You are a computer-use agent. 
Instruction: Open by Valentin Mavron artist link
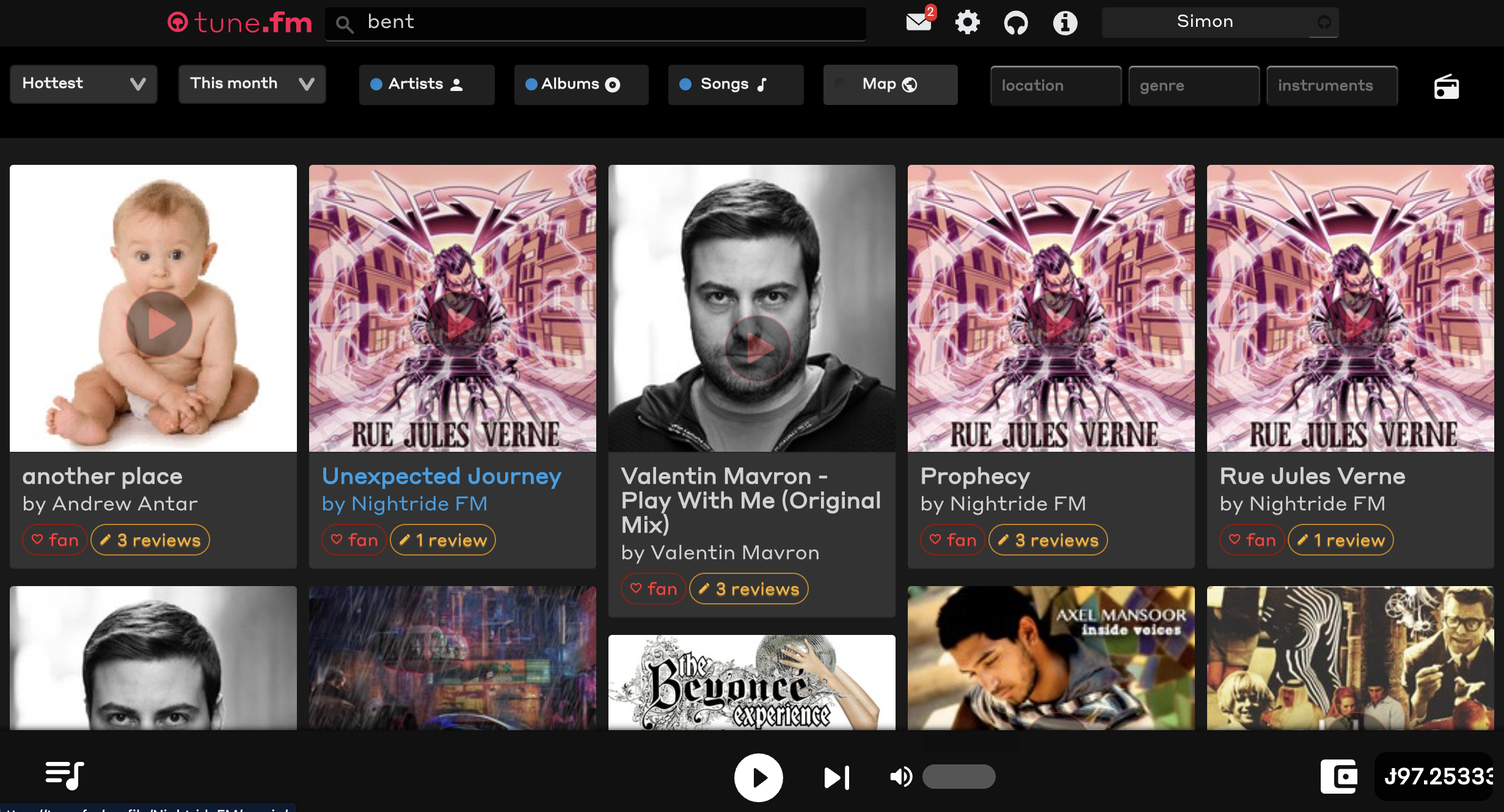coord(720,553)
